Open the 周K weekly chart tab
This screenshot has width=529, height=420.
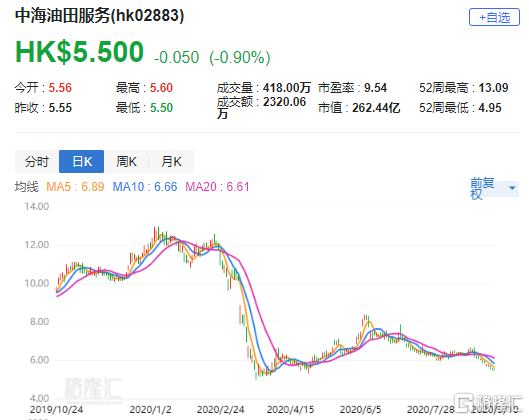pos(126,162)
